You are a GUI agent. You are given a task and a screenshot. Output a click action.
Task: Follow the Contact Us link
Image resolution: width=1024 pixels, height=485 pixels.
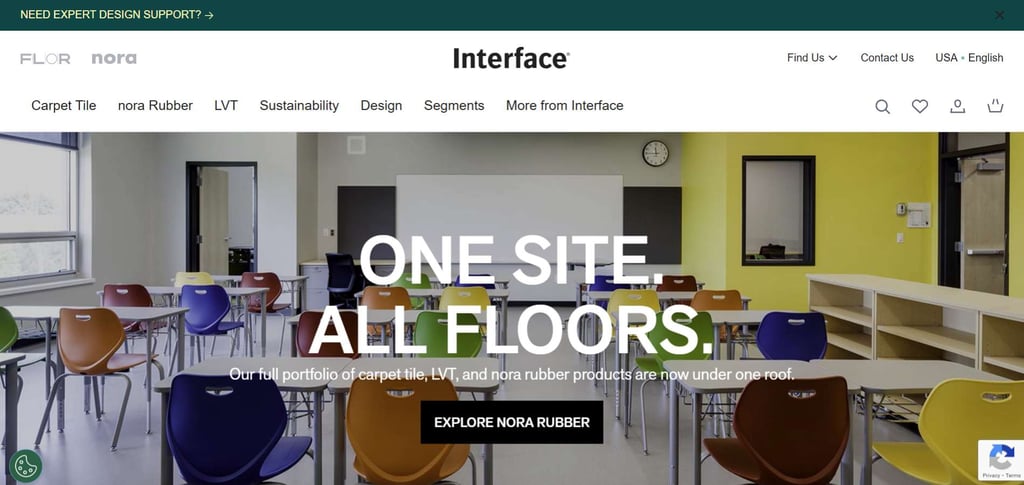click(887, 57)
